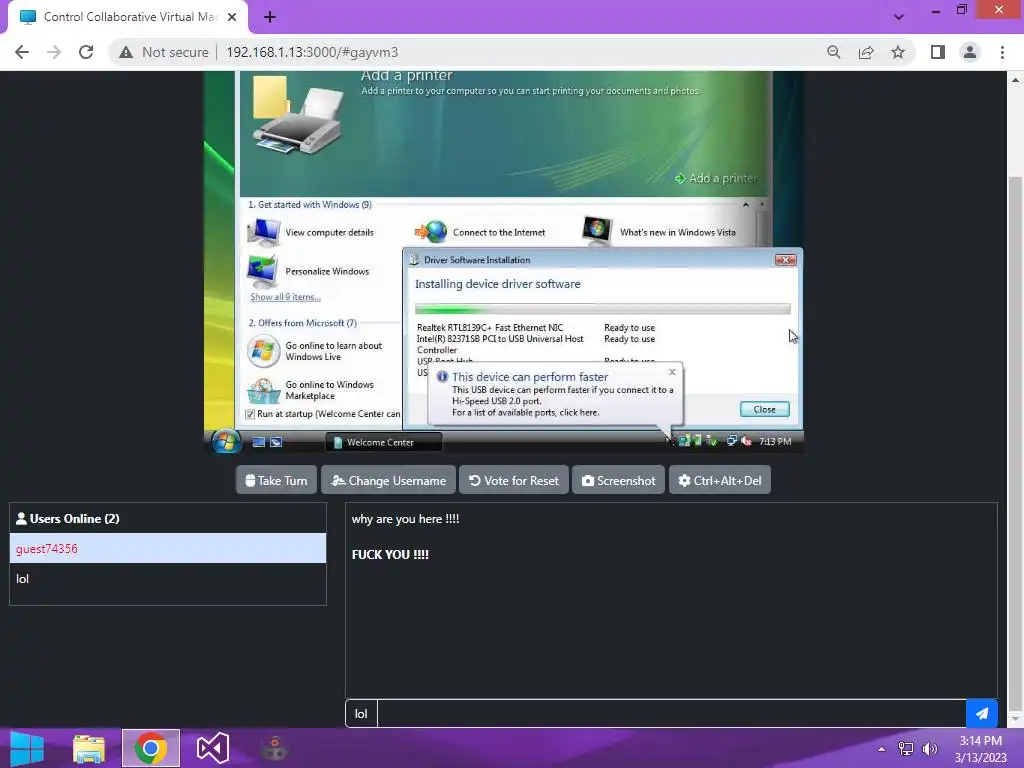Click the VM volume muted tray icon
Image resolution: width=1024 pixels, height=768 pixels.
(x=746, y=441)
